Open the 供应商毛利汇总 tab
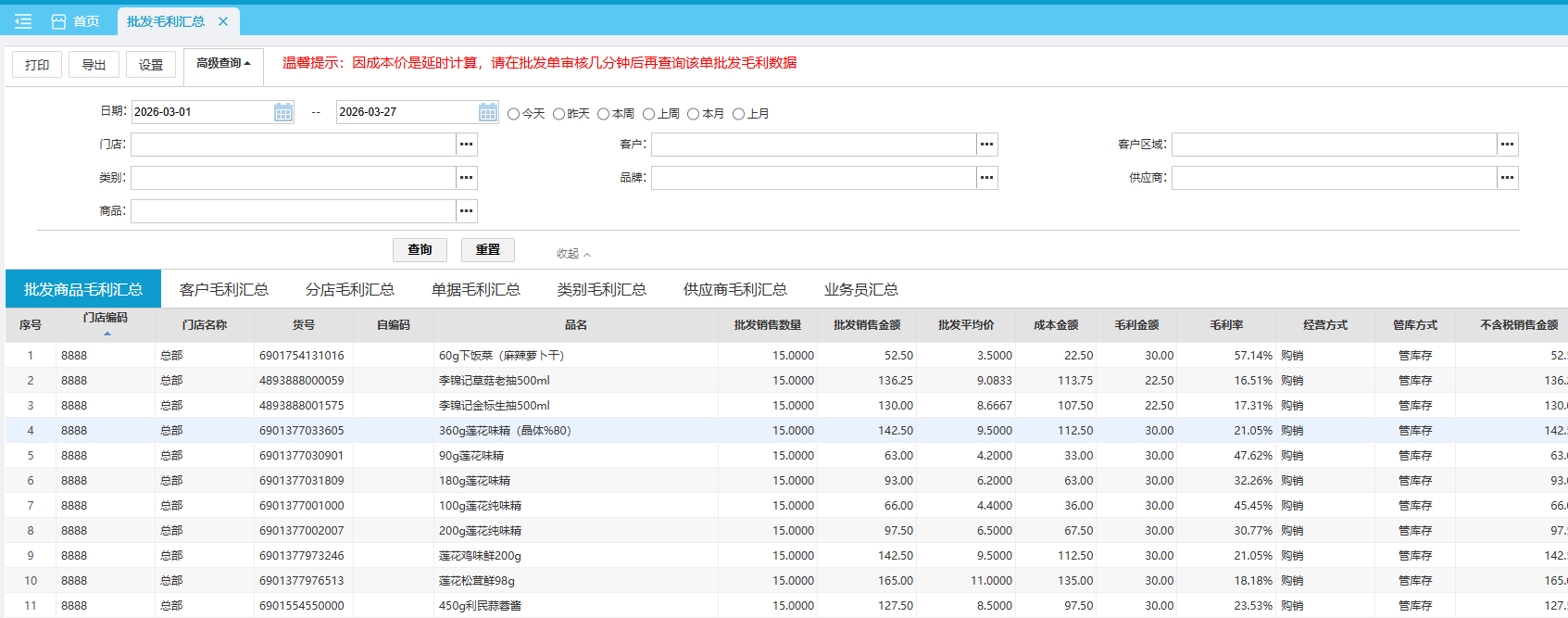This screenshot has width=1568, height=618. pyautogui.click(x=734, y=290)
